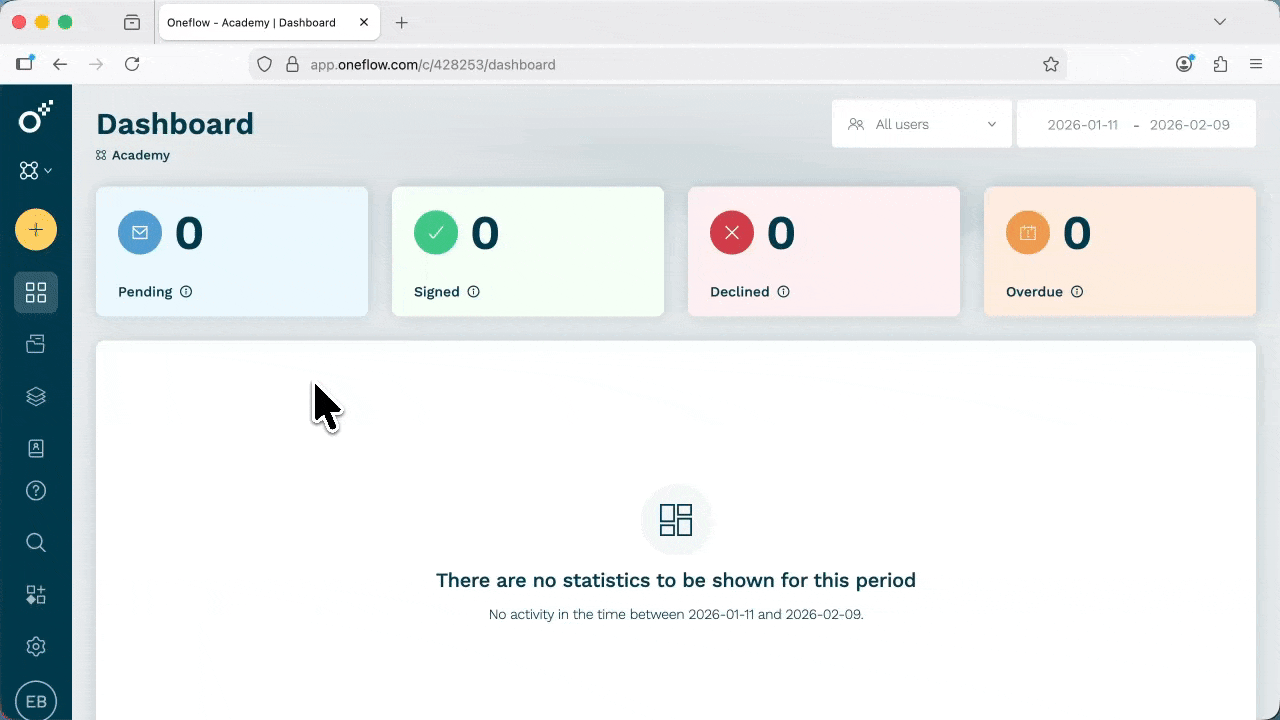Bookmark this page with star icon

point(1051,64)
